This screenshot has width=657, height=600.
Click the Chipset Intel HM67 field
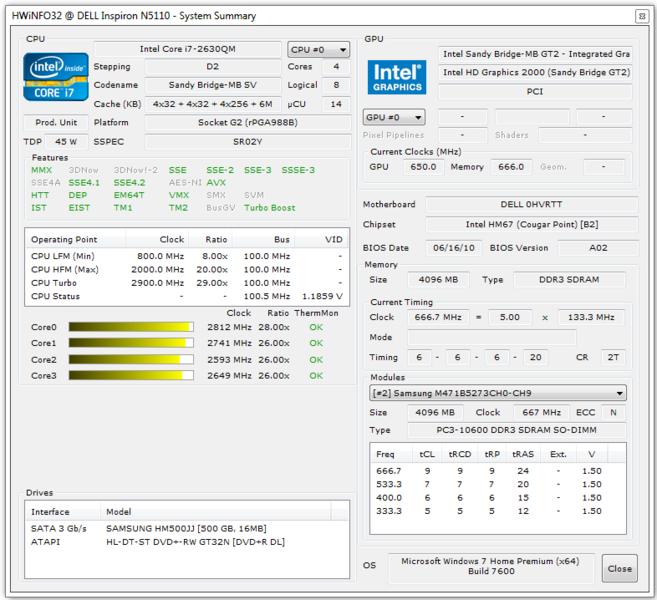[532, 225]
